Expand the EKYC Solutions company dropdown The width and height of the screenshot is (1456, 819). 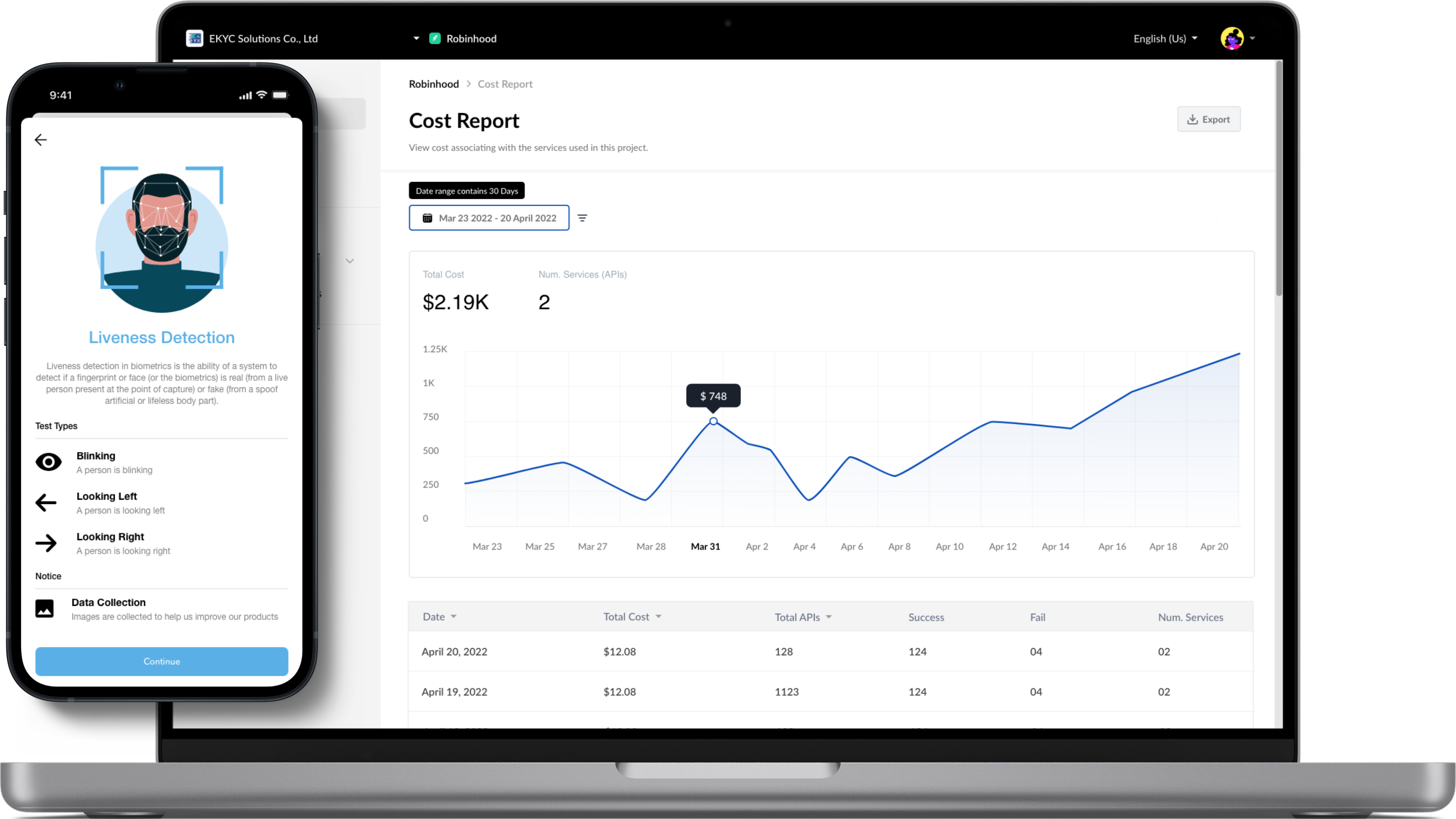(416, 39)
